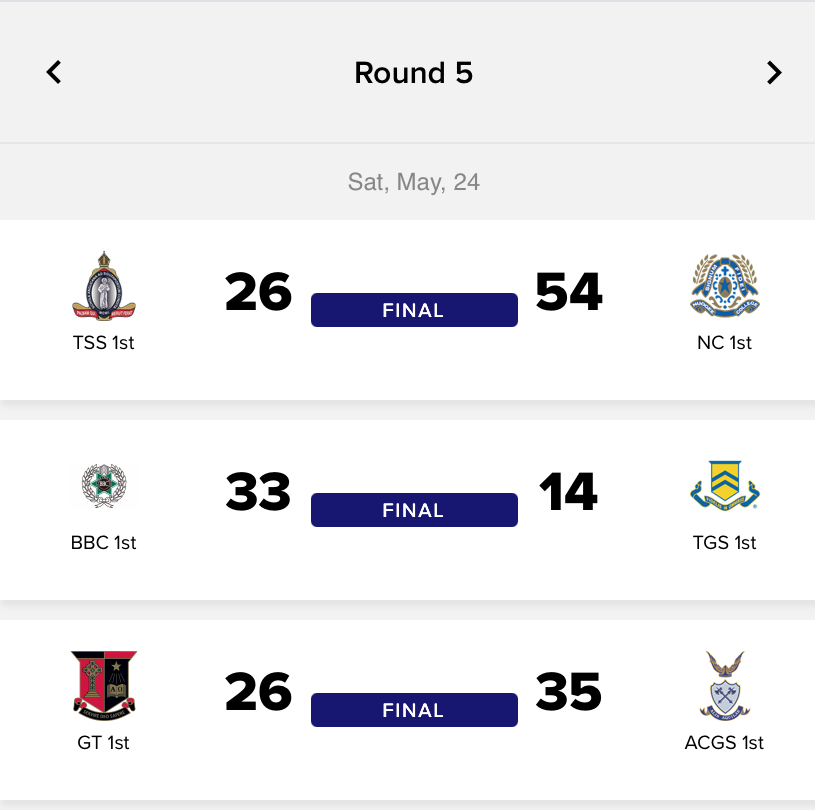Open TGS 1st team name link
815x810 pixels.
(725, 543)
